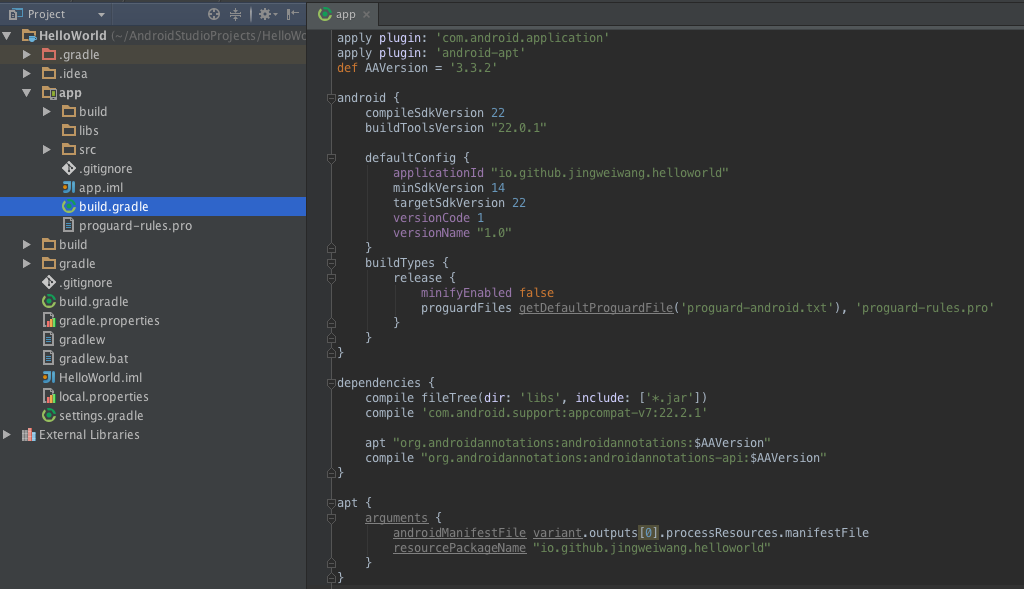The height and width of the screenshot is (589, 1024).
Task: Click the libs folder icon
Action: [x=68, y=131]
